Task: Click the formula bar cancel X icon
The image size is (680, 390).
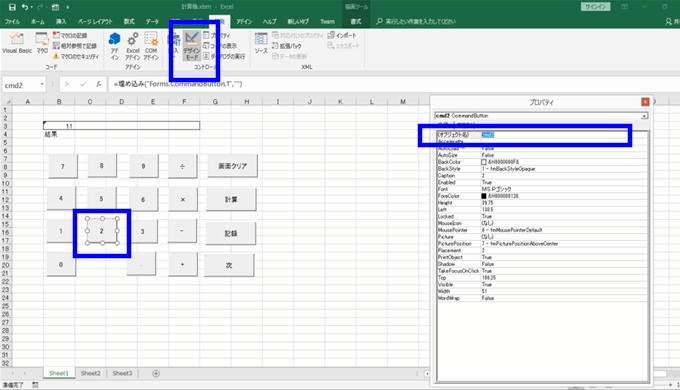Action: click(x=67, y=84)
